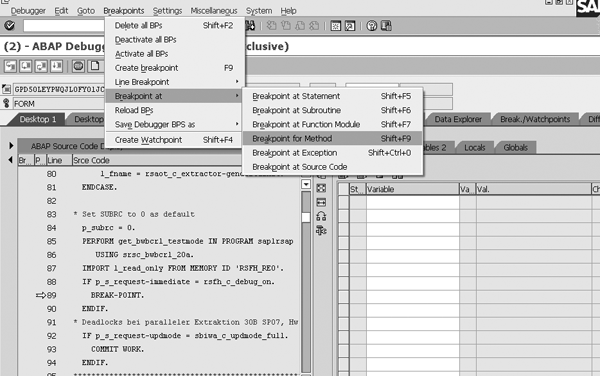Open the Miscellaneous menu

click(214, 11)
